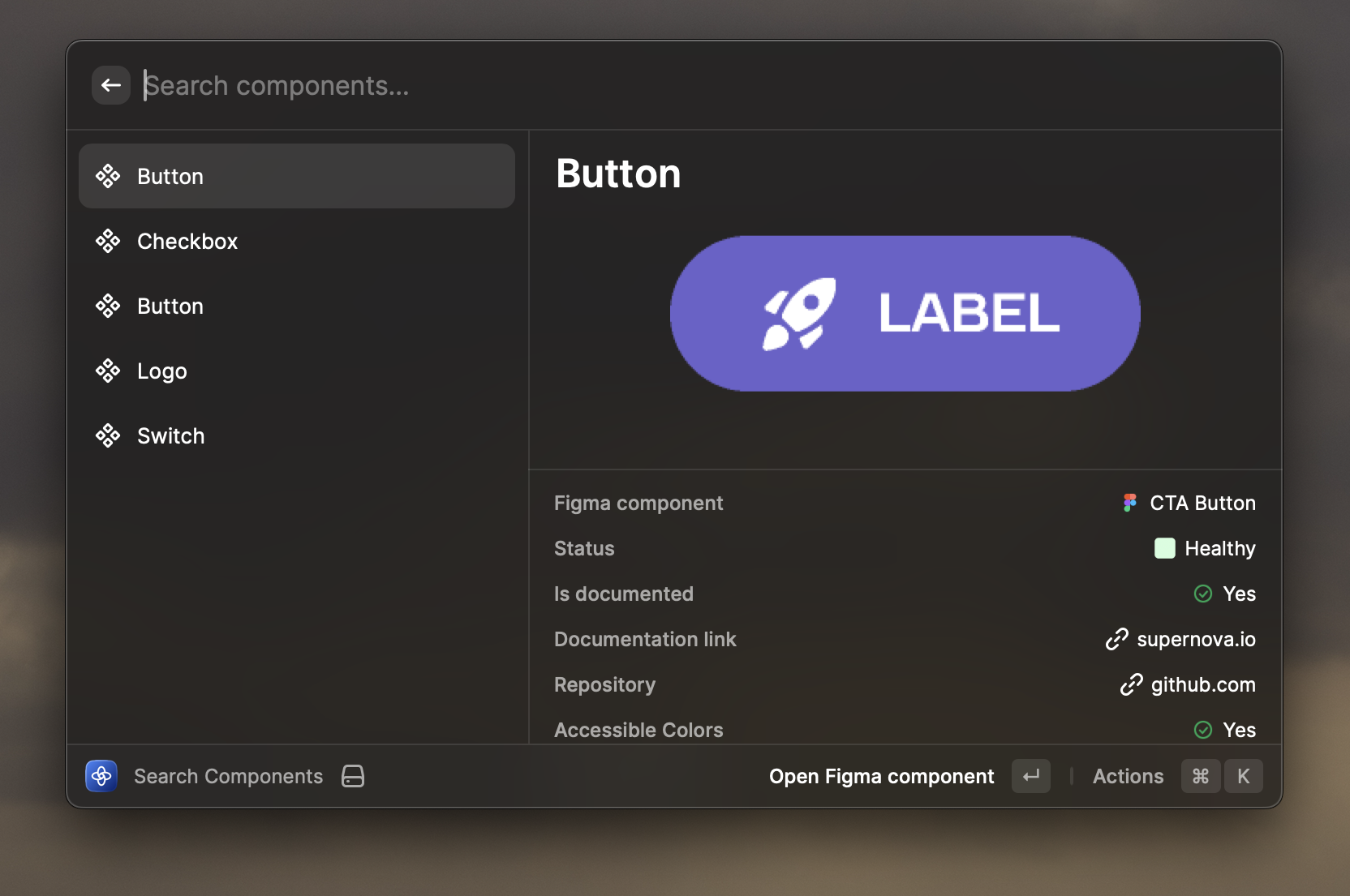Image resolution: width=1350 pixels, height=896 pixels.
Task: Open the Actions menu
Action: coord(1128,776)
